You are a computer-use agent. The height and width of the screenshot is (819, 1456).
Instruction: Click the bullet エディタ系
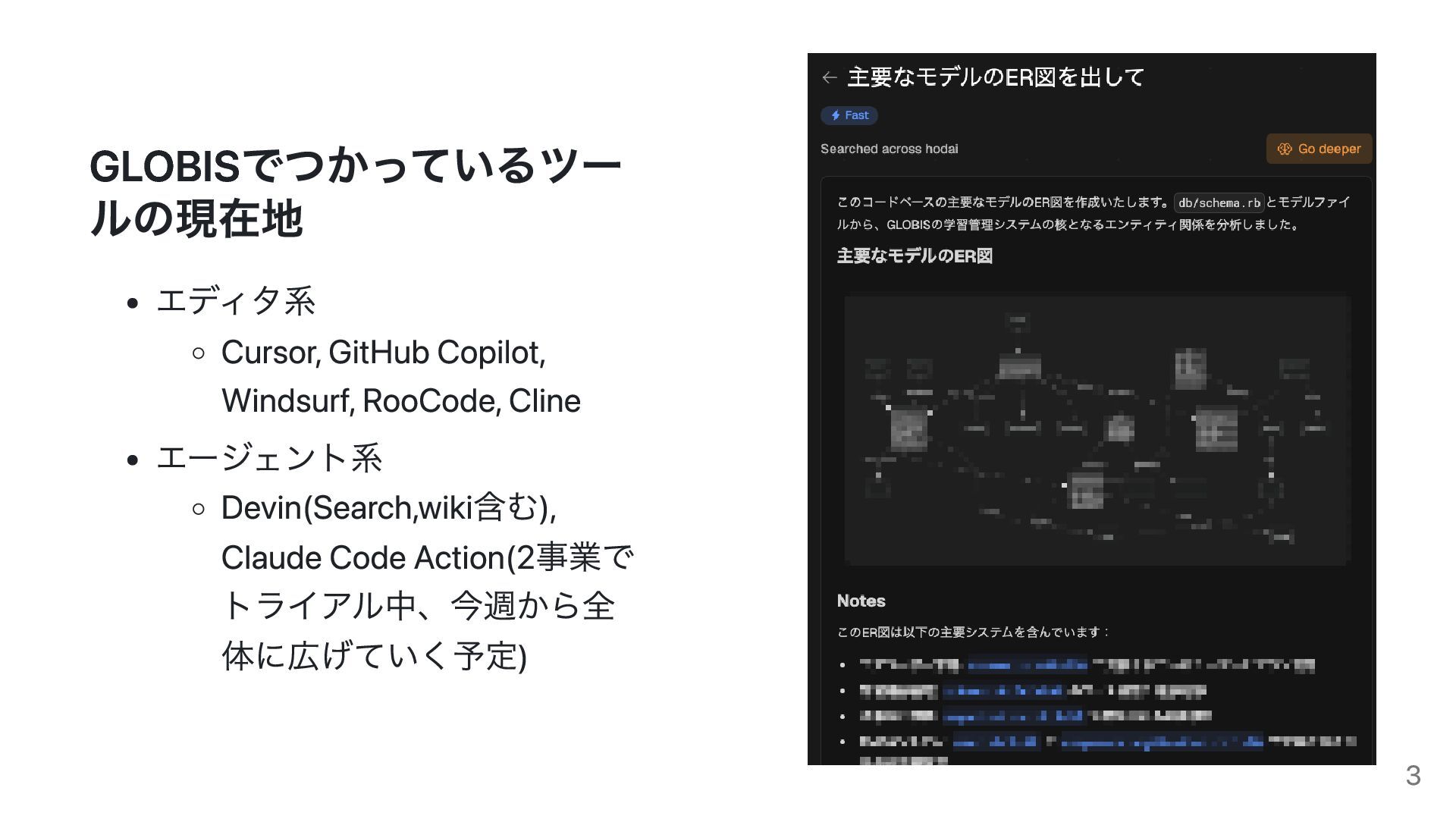click(x=236, y=301)
